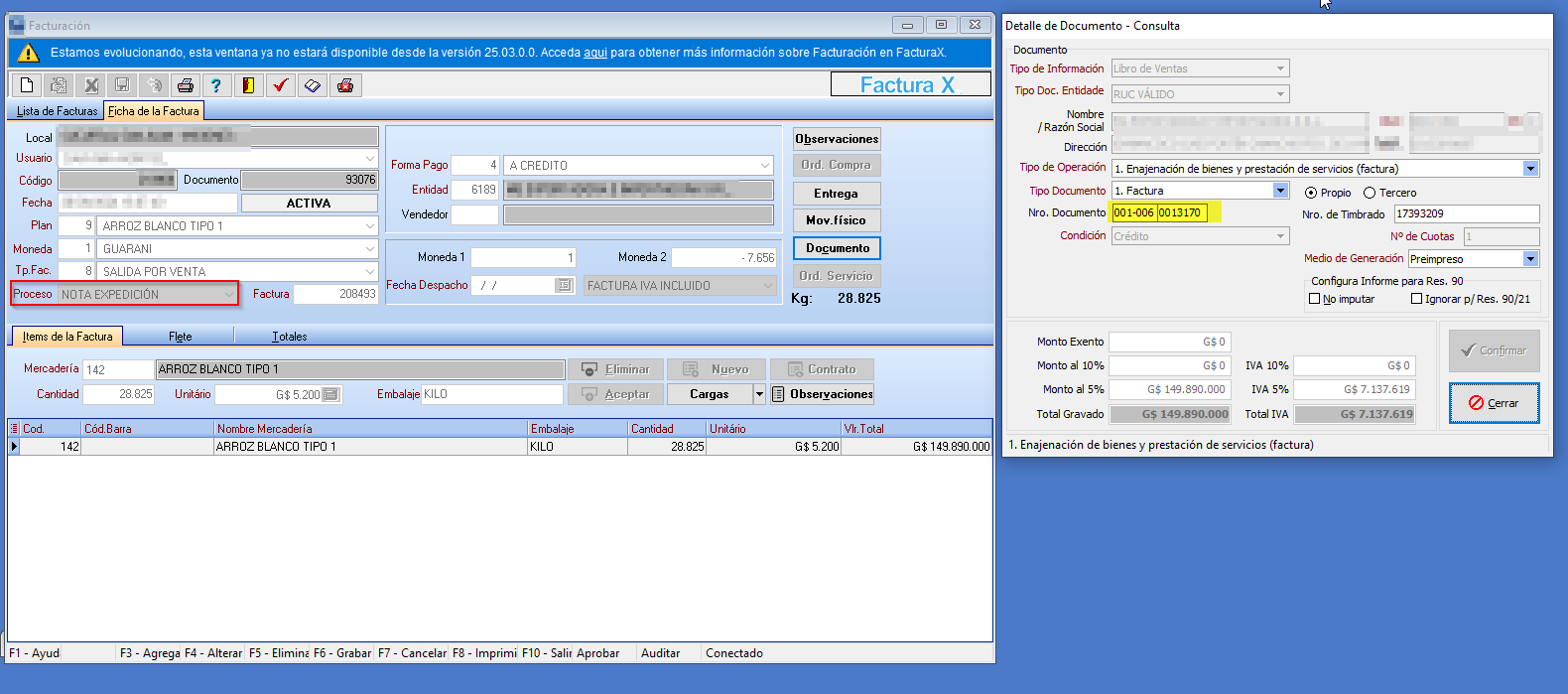Click the Factura X logo button
The image size is (1568, 694).
click(910, 84)
